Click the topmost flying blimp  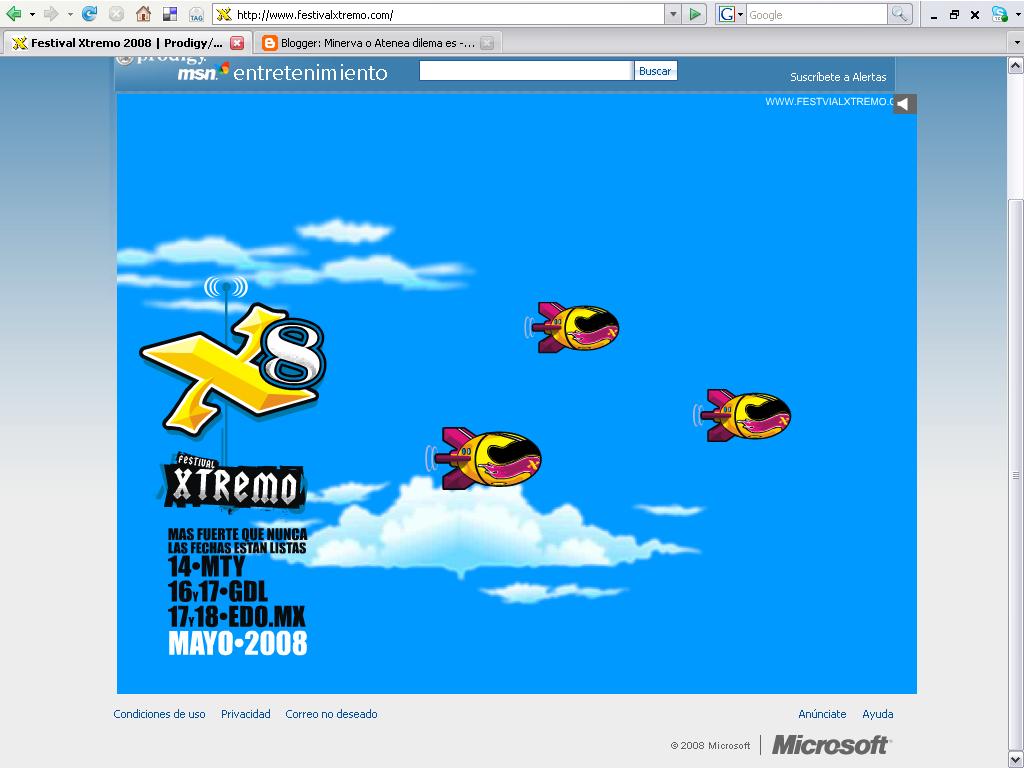pyautogui.click(x=572, y=328)
